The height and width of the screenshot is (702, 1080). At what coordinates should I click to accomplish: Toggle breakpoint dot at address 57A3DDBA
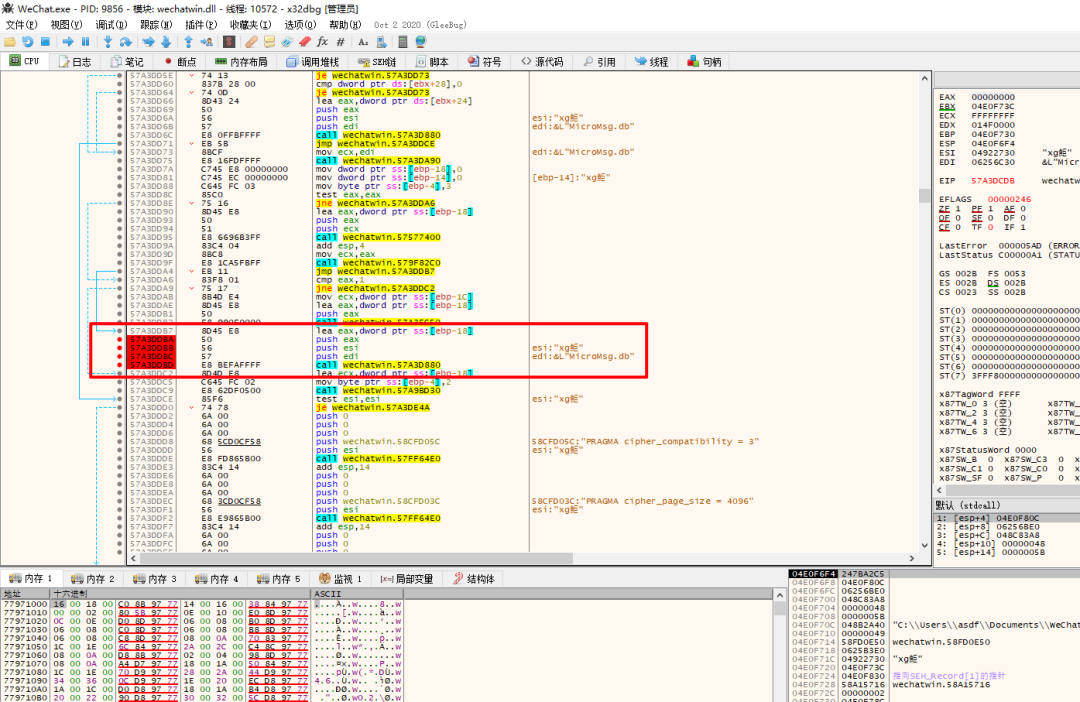pyautogui.click(x=120, y=340)
